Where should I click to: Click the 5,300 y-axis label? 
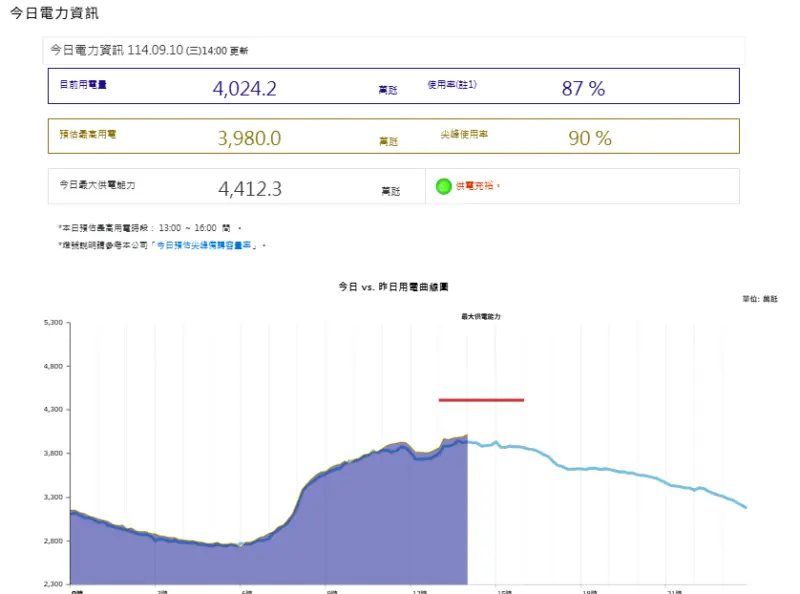click(53, 323)
